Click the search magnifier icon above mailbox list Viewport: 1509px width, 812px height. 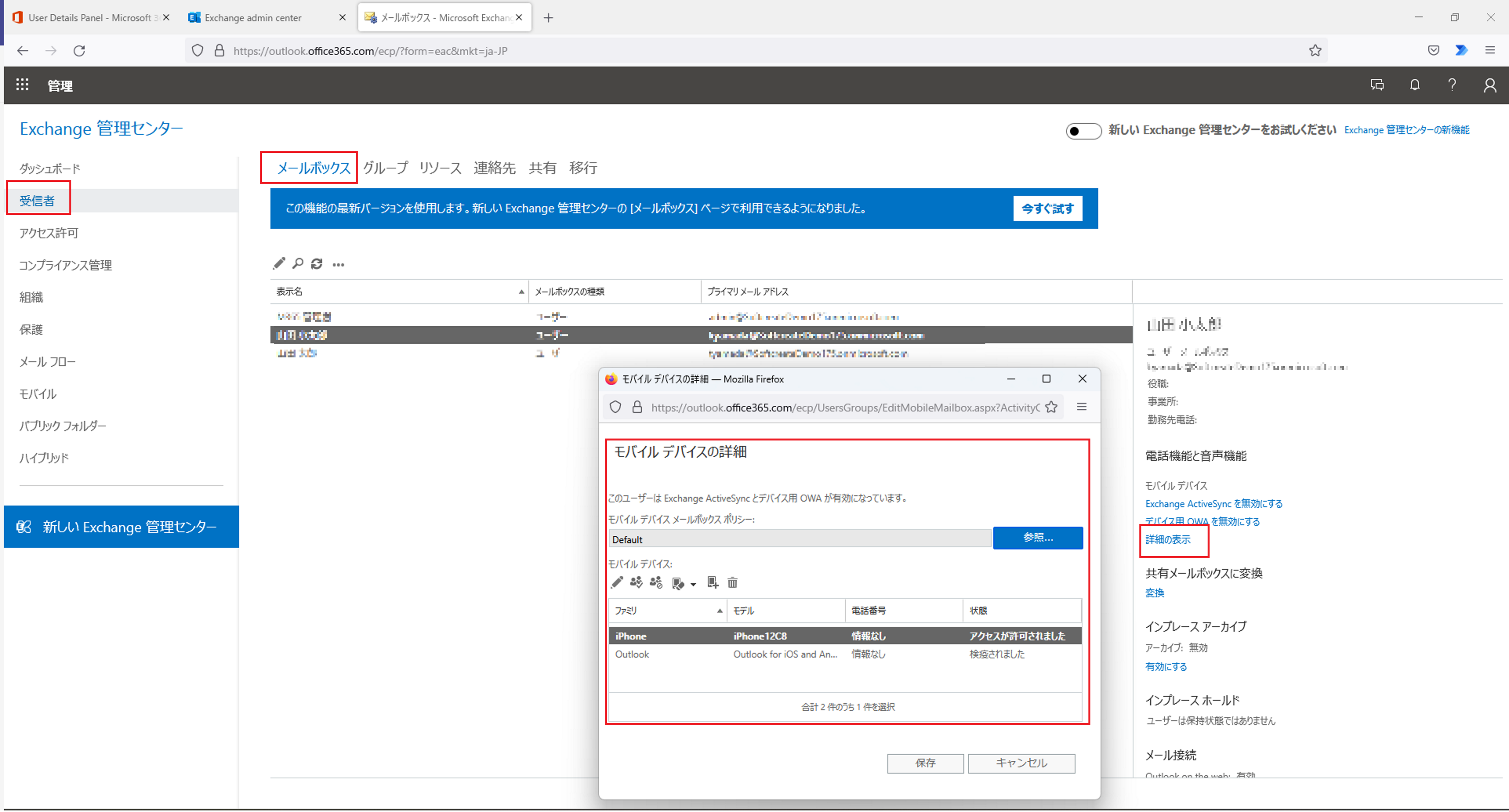click(297, 264)
